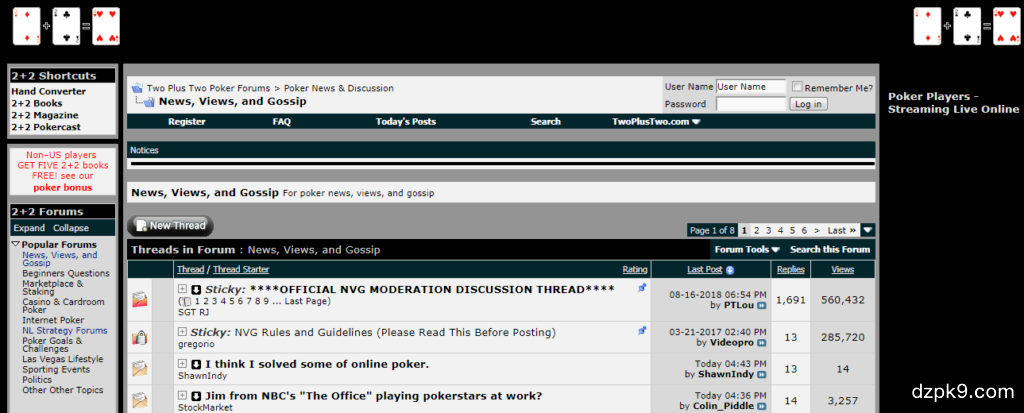Toggle the Remember Me checkbox
The image size is (1024, 413).
click(797, 87)
